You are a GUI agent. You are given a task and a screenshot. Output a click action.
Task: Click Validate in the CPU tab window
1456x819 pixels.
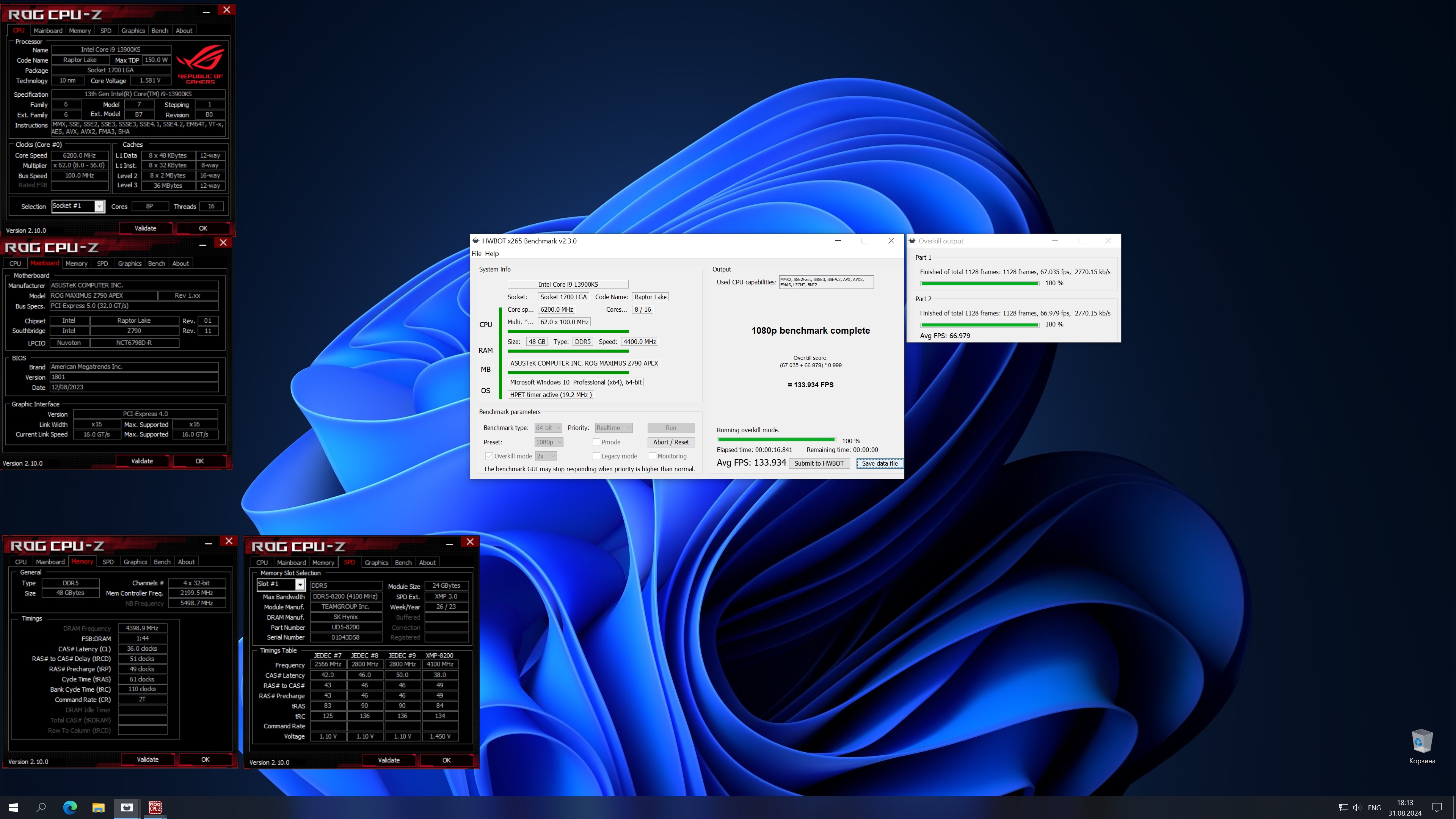pos(145,228)
